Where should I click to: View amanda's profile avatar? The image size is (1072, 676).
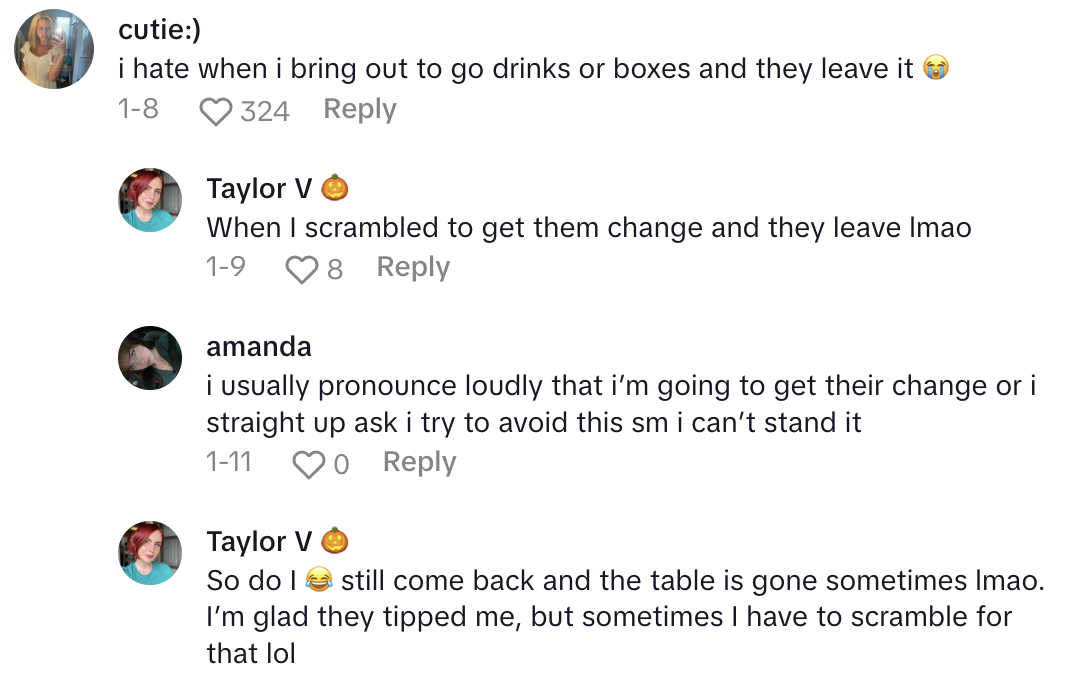[x=151, y=358]
